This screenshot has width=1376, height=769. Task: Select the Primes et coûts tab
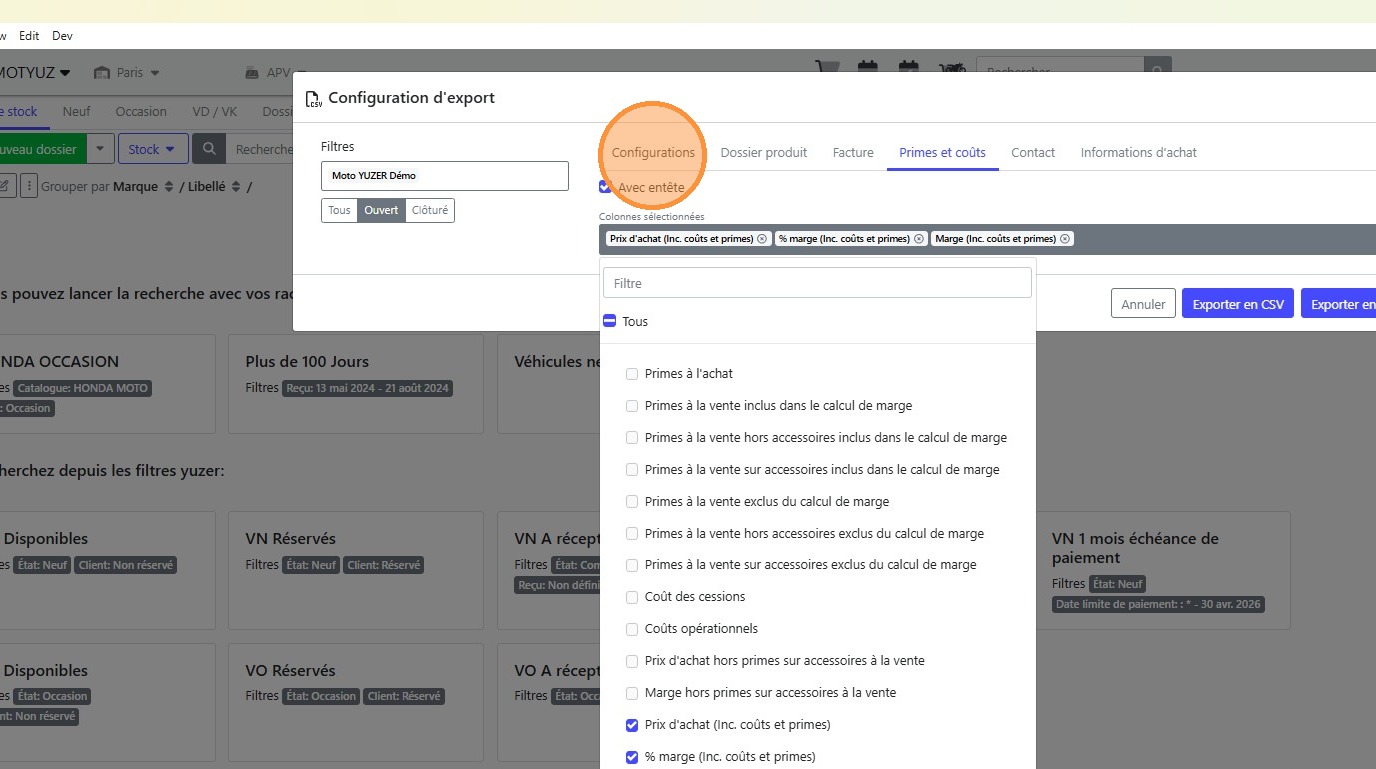942,153
